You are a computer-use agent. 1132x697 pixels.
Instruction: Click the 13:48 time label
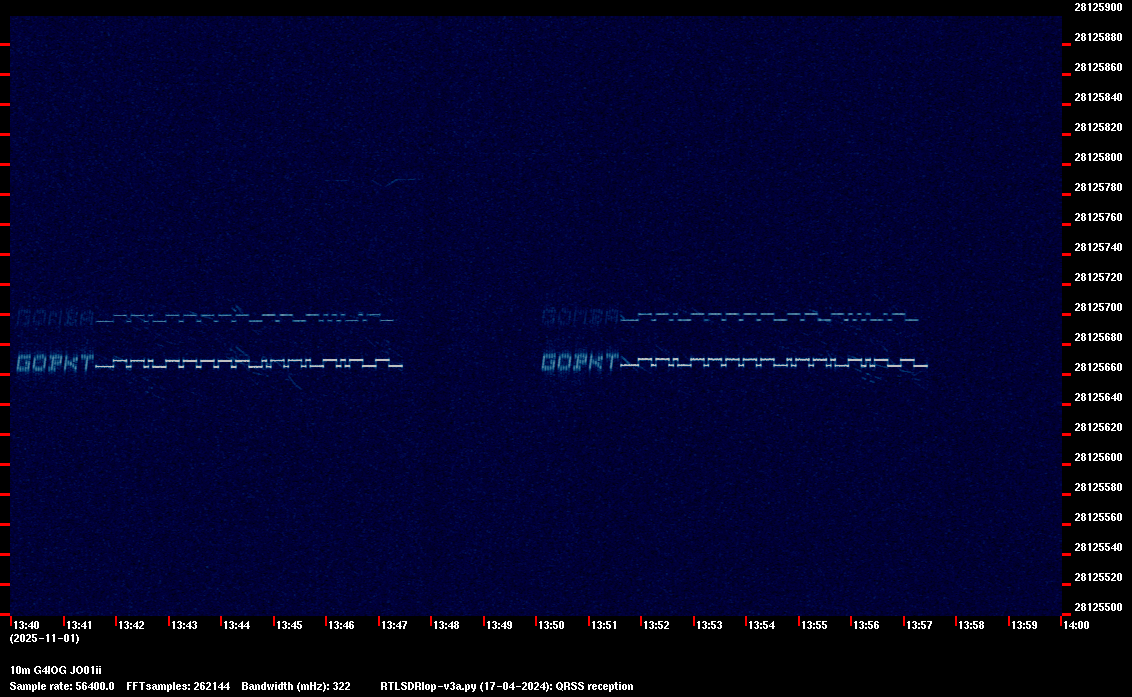446,625
